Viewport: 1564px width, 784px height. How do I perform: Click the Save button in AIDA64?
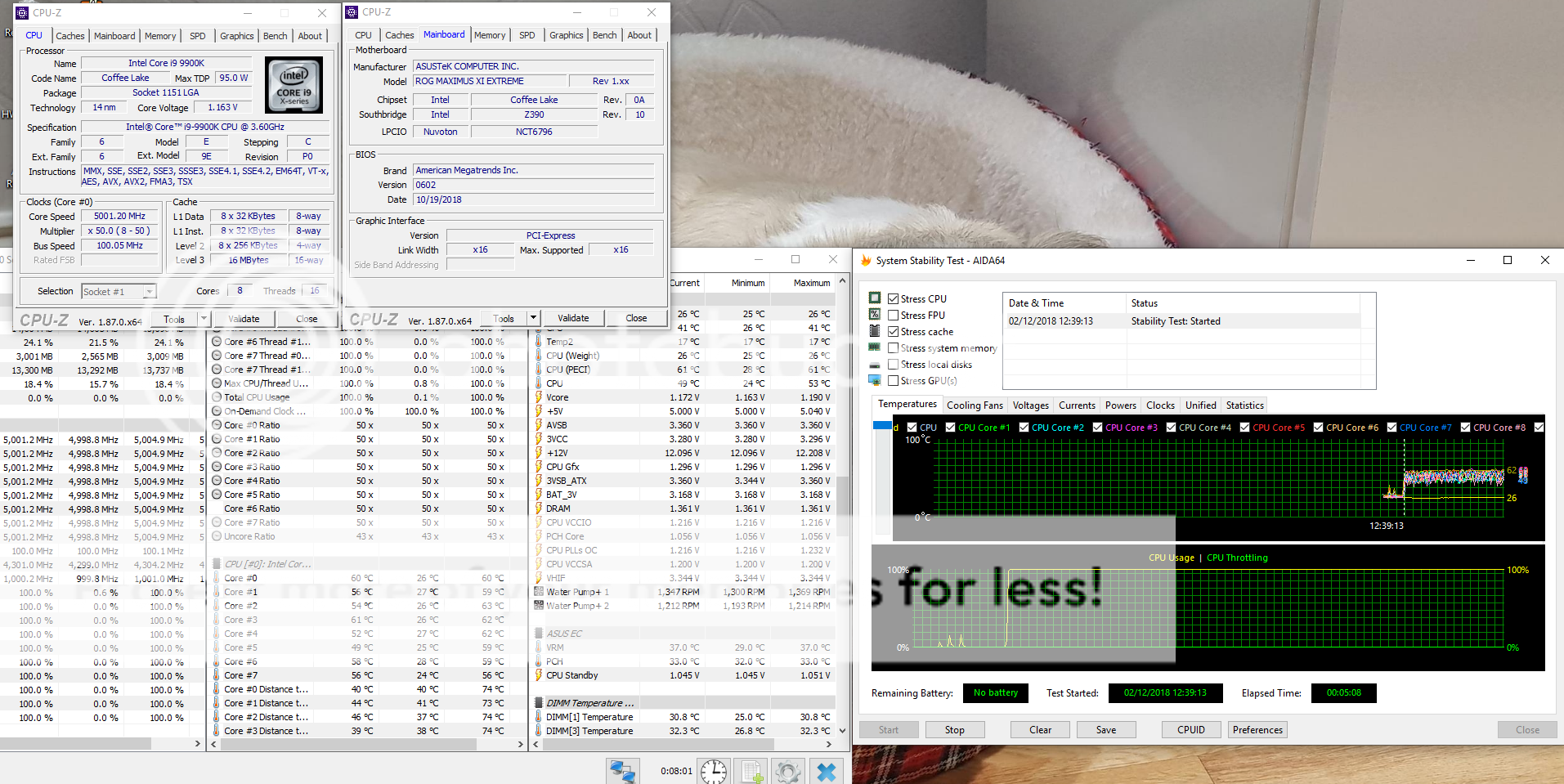click(x=1105, y=730)
